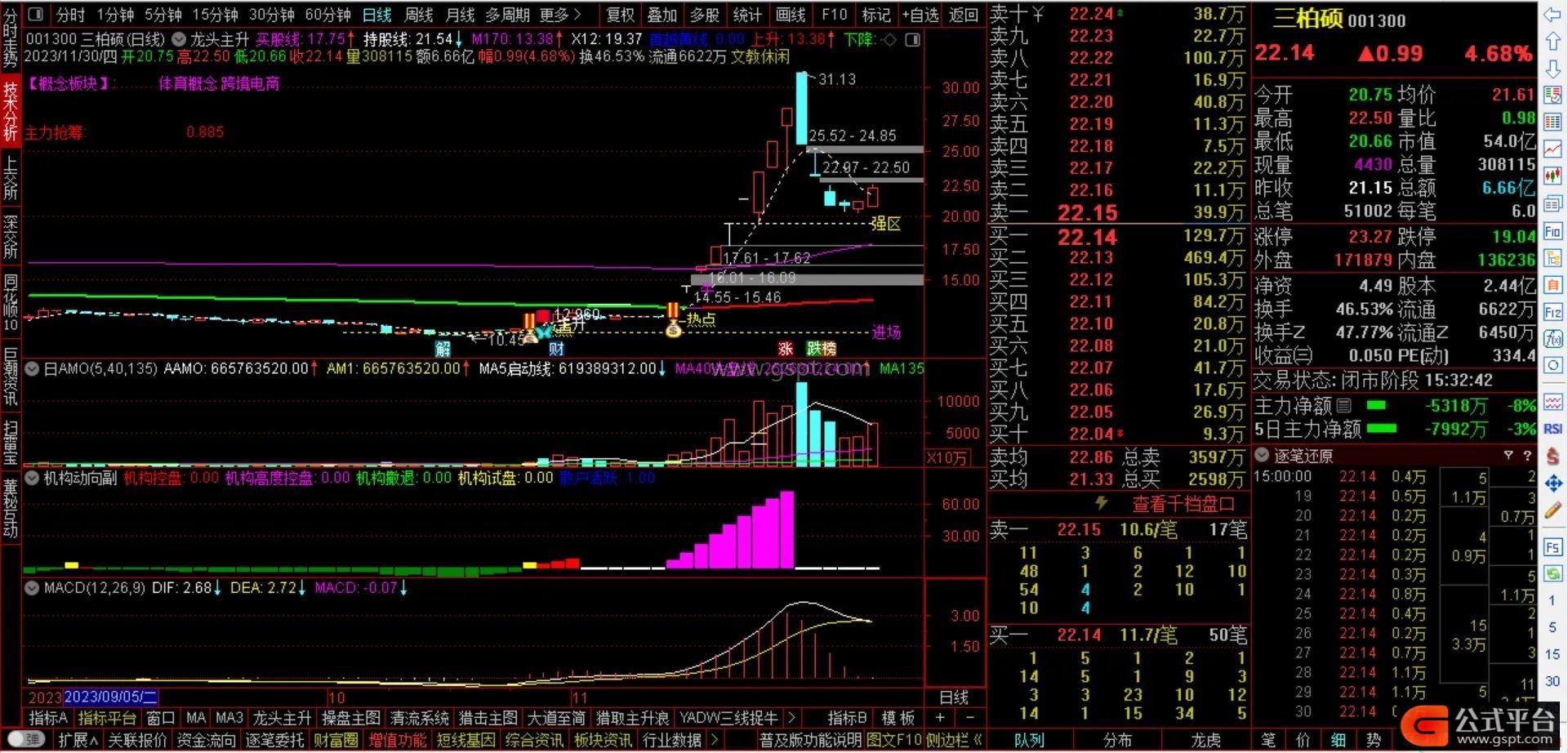This screenshot has height=753, width=1568.
Task: Switch to 60分钟 period tab
Action: tap(327, 15)
